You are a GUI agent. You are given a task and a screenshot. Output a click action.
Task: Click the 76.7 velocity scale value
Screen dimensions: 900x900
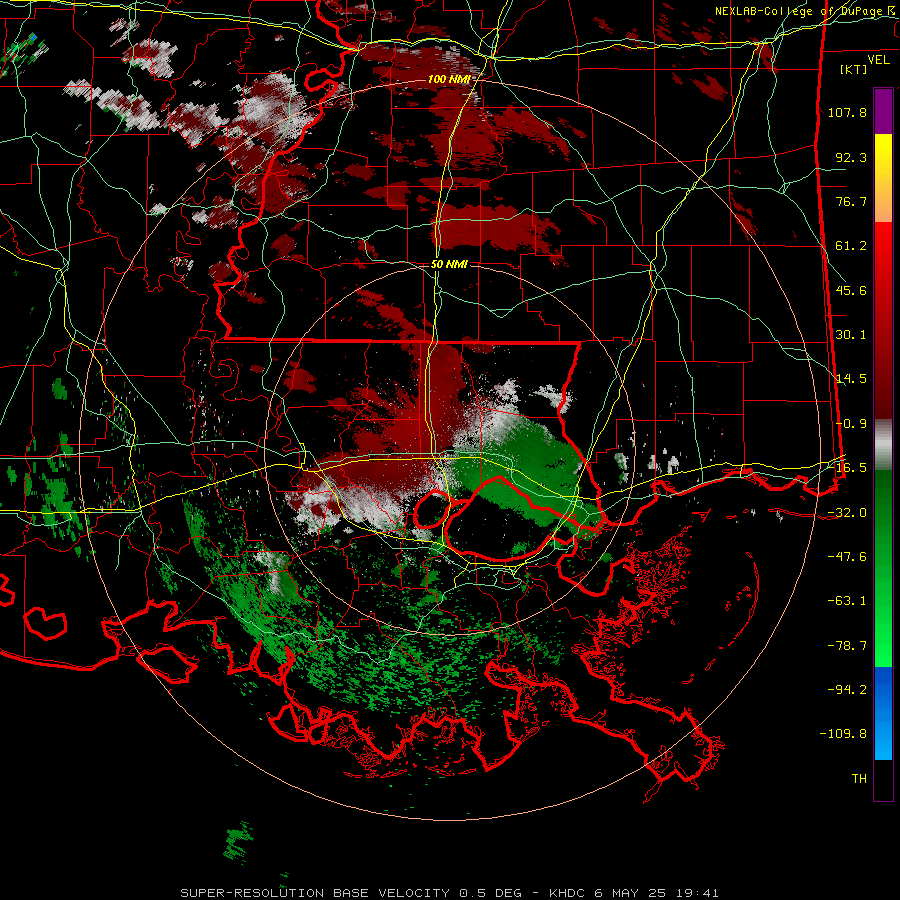click(x=851, y=201)
